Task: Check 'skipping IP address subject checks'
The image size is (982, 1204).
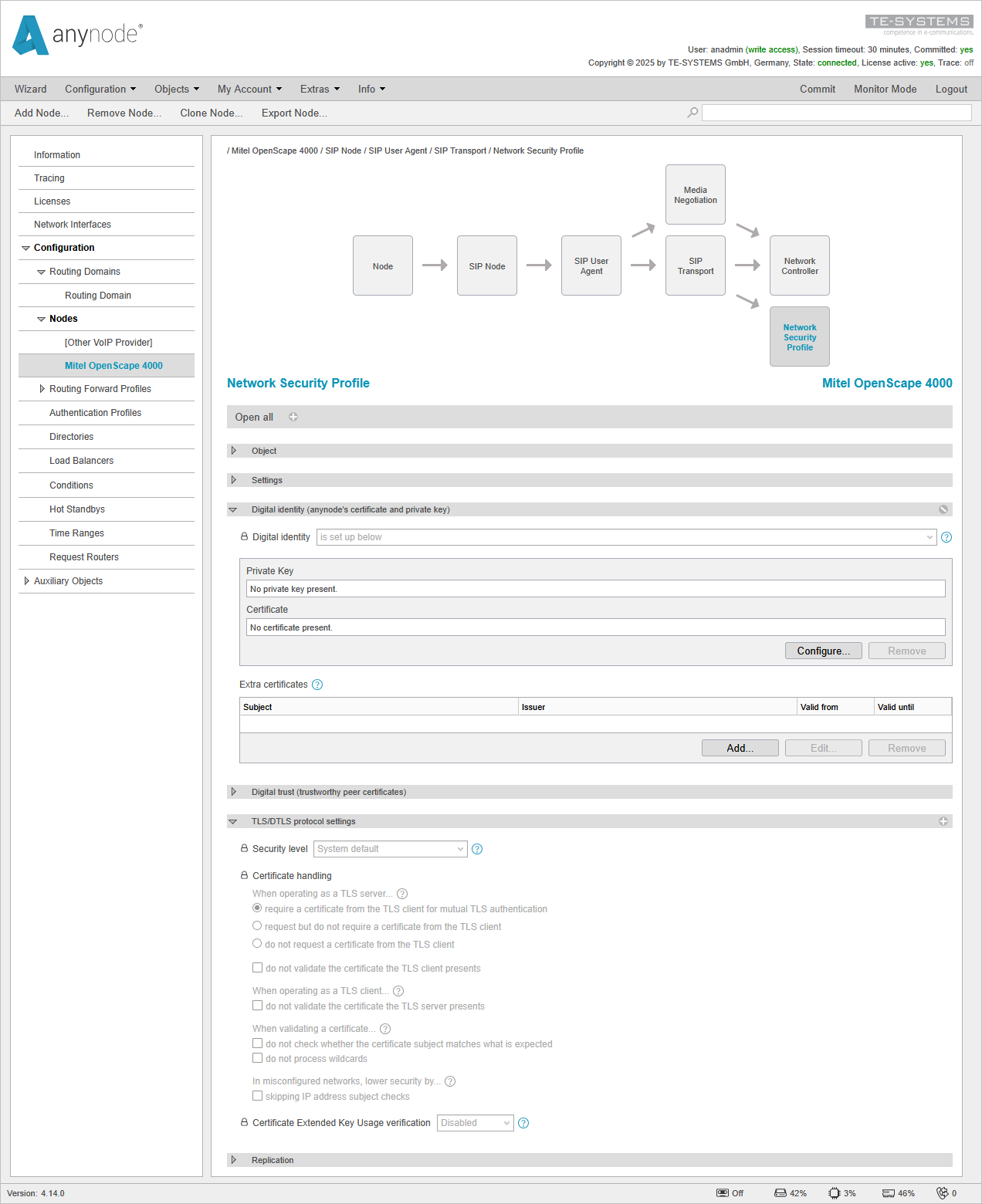Action: coord(257,1095)
